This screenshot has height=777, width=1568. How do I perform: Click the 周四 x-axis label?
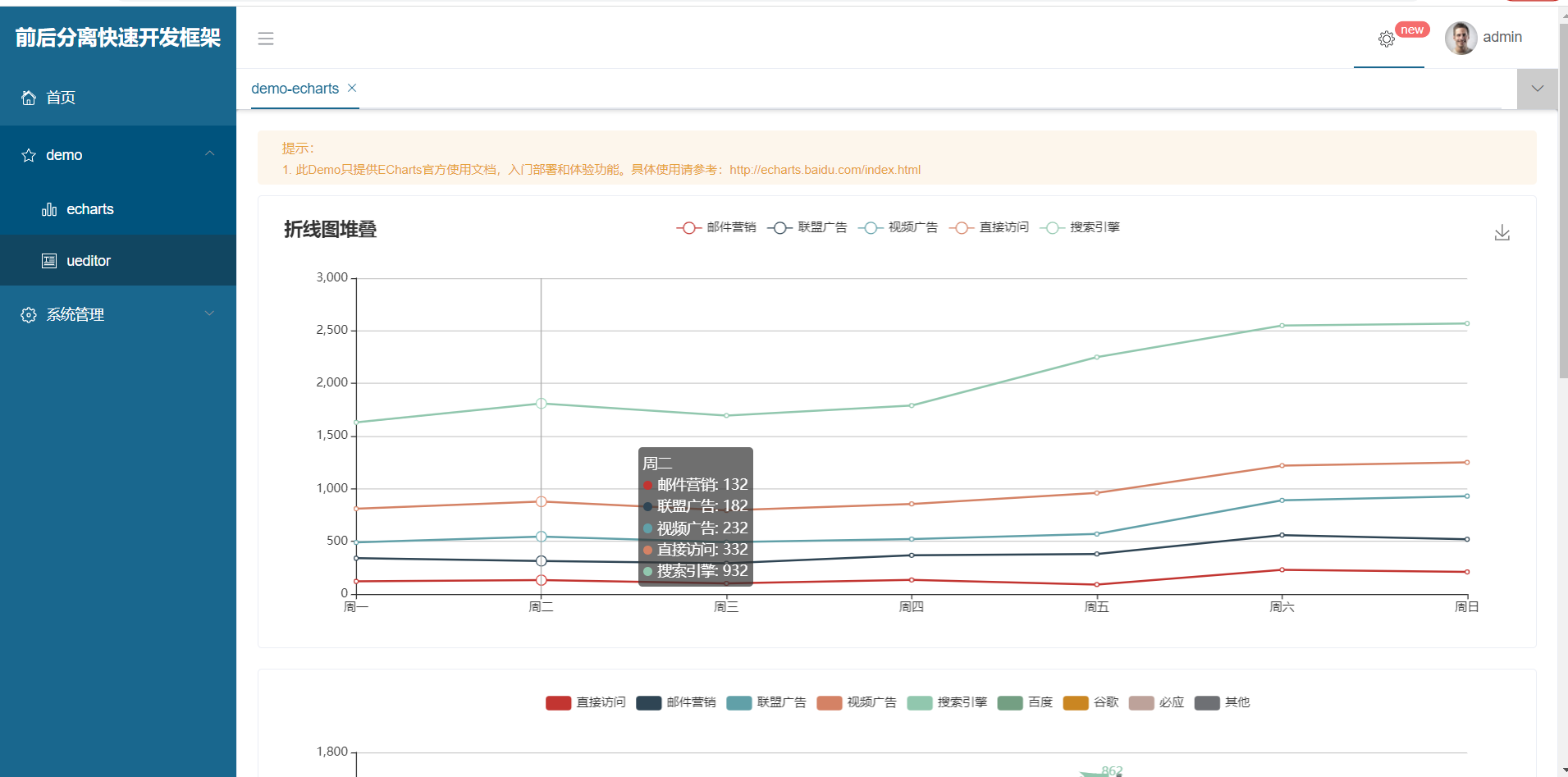click(912, 607)
